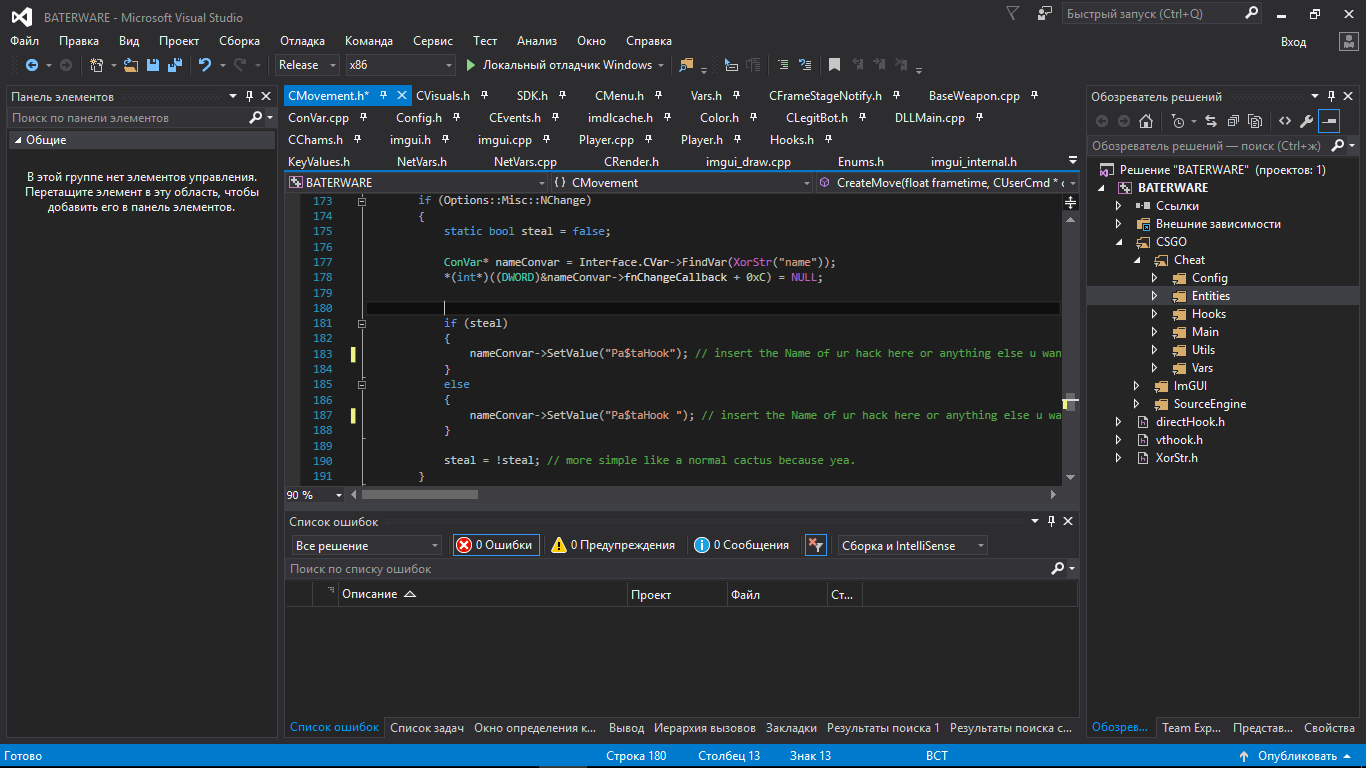This screenshot has width=1366, height=768.
Task: Click the Undo arrow icon
Action: [x=205, y=65]
